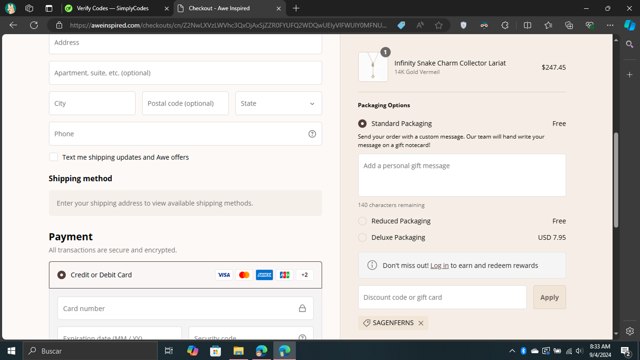Select Deluxe Packaging option
Screen dimensions: 640x360
click(x=362, y=238)
